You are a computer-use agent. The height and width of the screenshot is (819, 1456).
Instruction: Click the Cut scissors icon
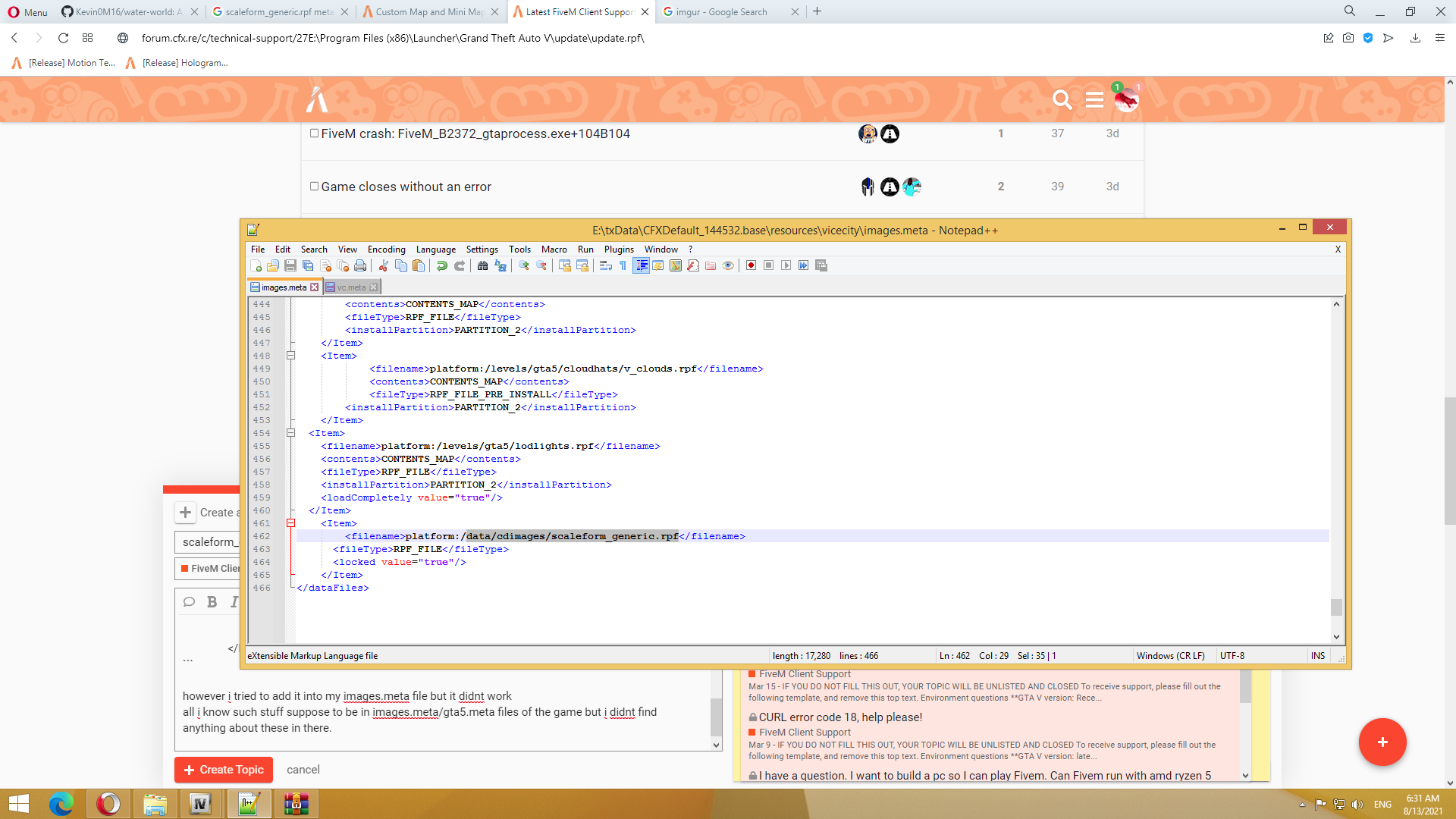[384, 265]
